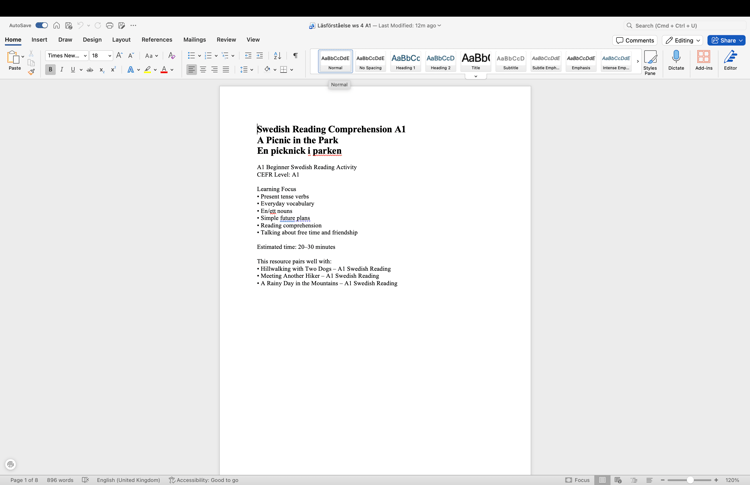
Task: Toggle the AutoSave switch
Action: tap(42, 25)
